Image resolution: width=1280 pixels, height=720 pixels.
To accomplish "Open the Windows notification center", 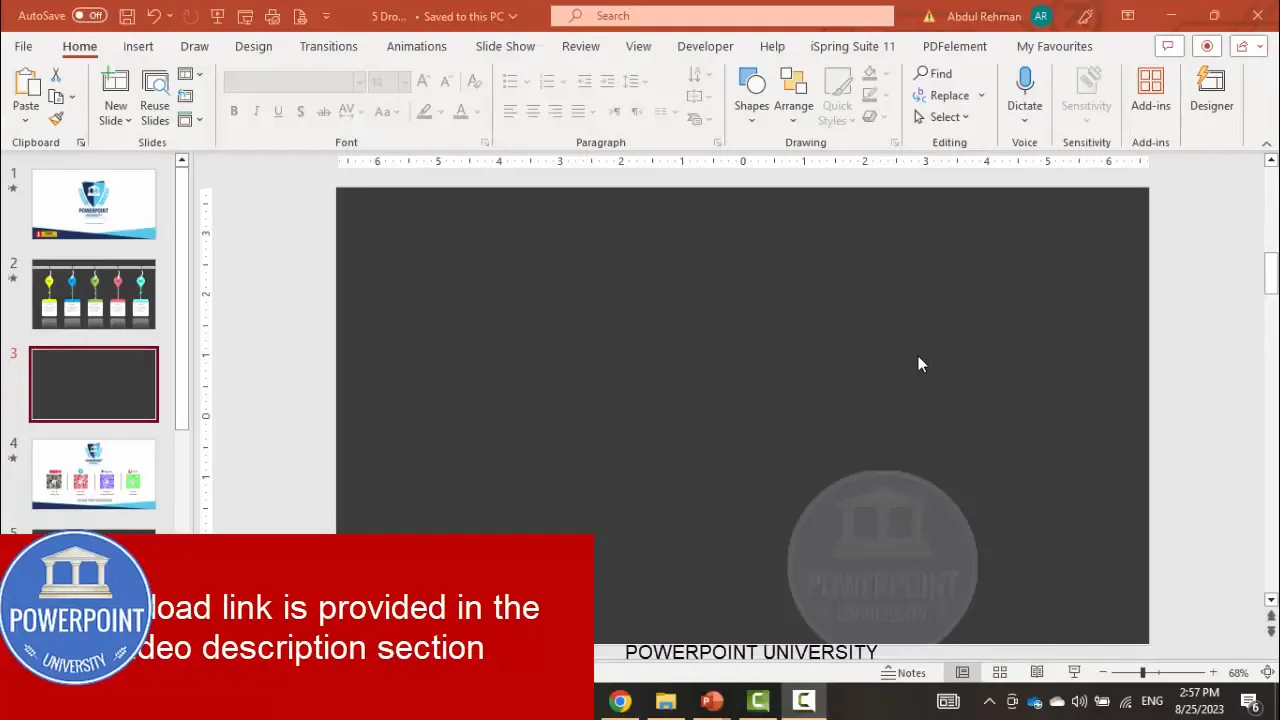I will tap(1249, 702).
